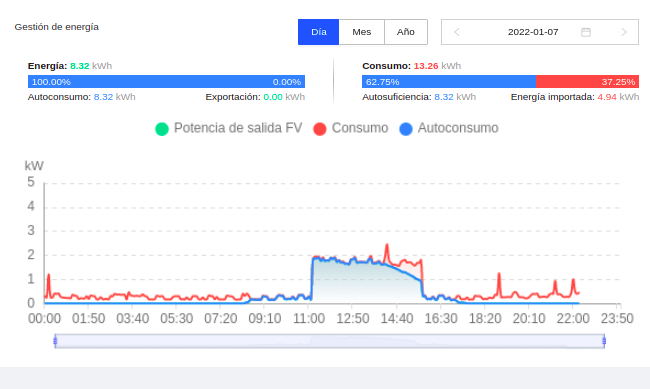Go to previous day with left arrow
This screenshot has width=650, height=389.
point(457,32)
